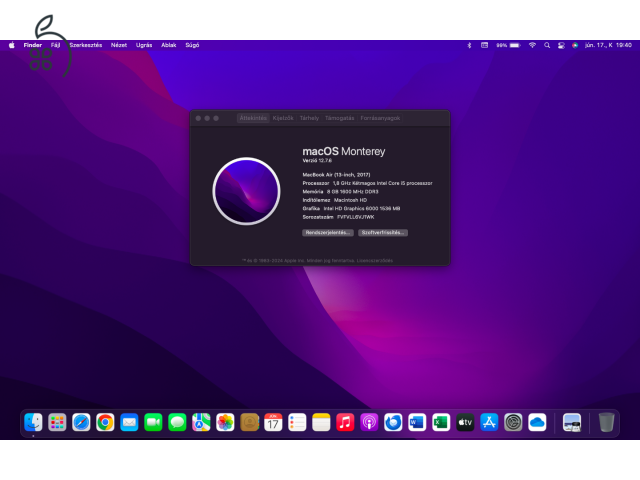This screenshot has width=640, height=480.
Task: Switch to the Támogatás tab
Action: pos(340,118)
